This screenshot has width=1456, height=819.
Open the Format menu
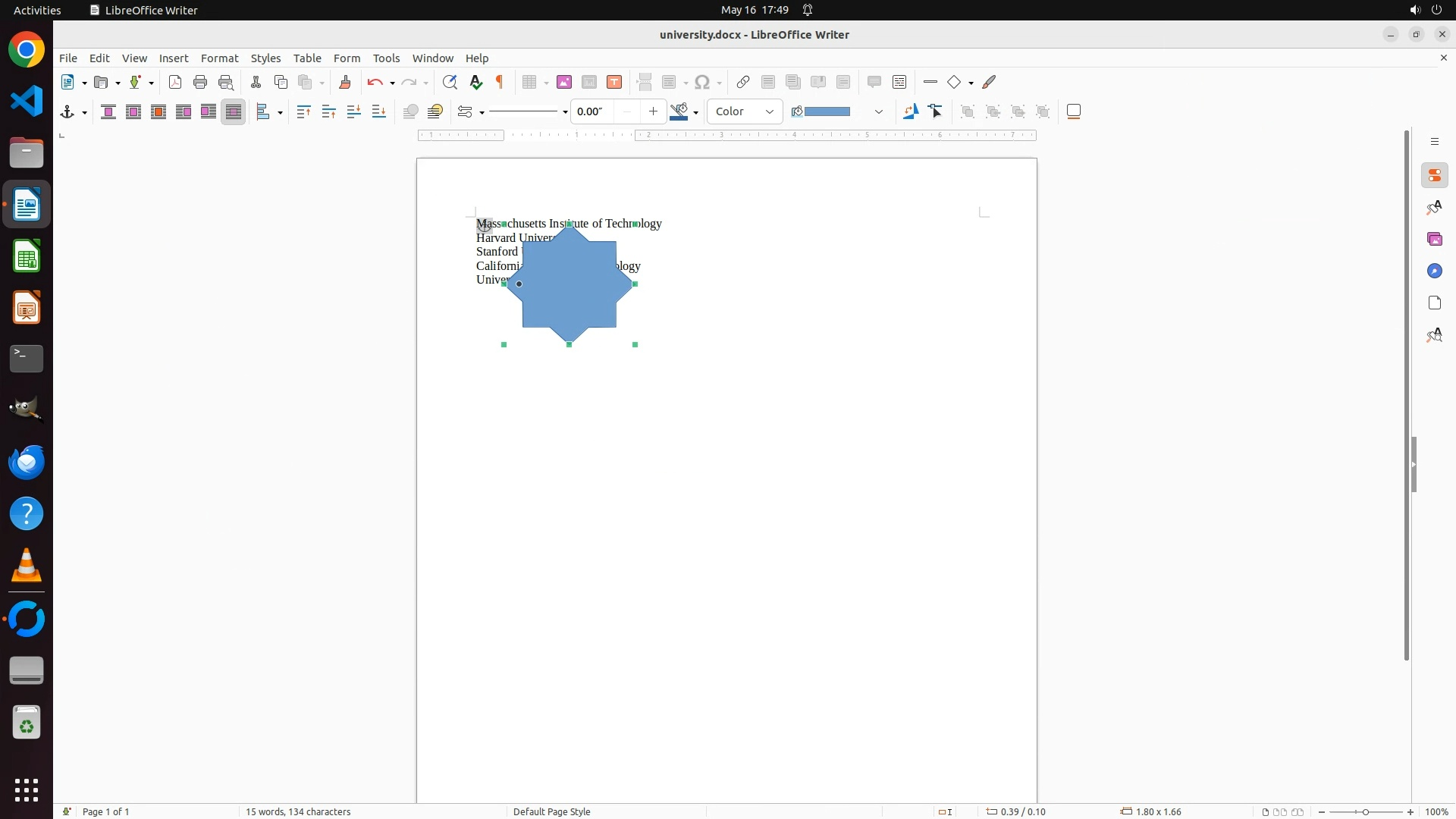pyautogui.click(x=219, y=58)
